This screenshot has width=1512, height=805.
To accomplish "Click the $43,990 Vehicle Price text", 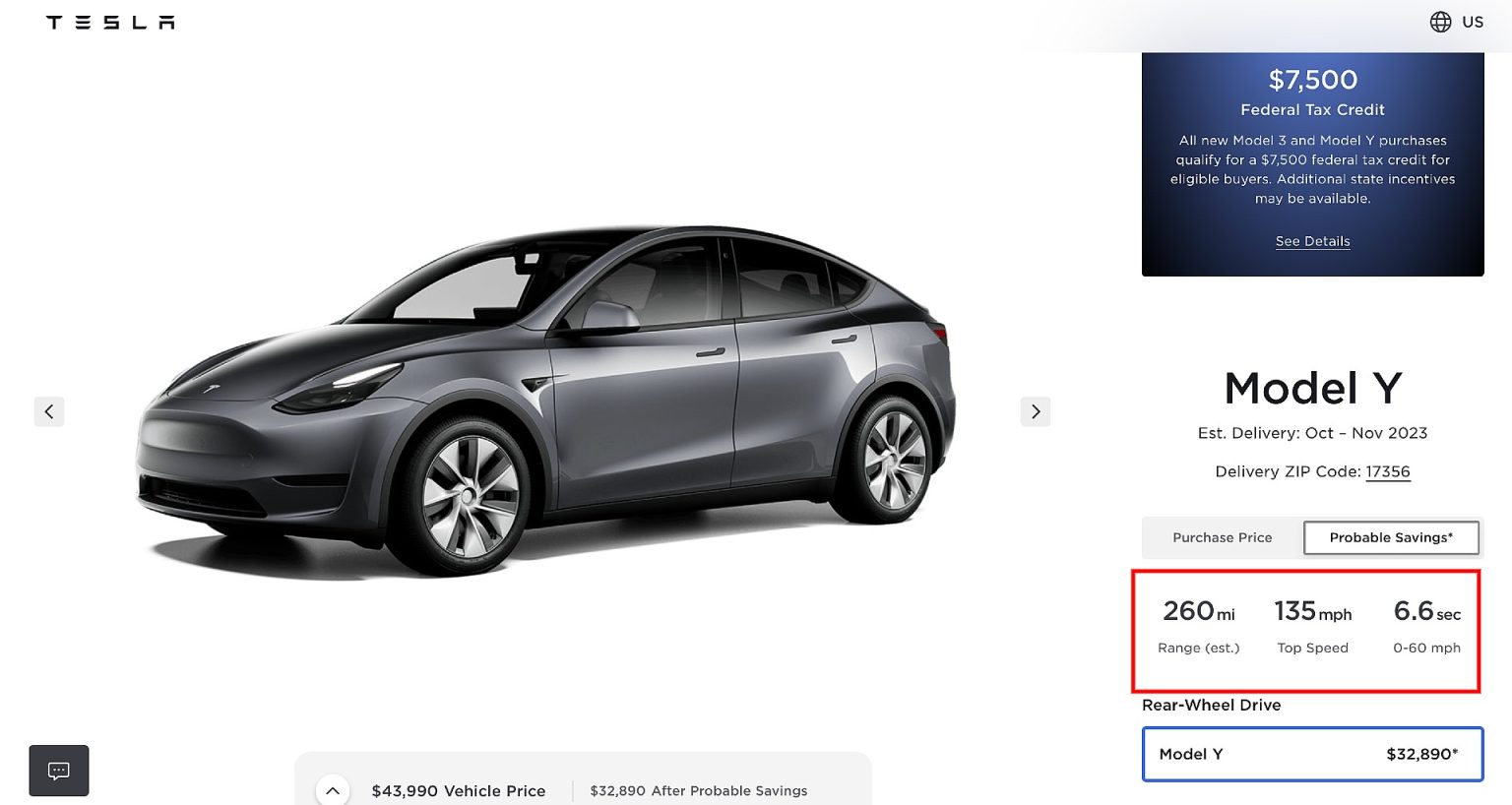I will 458,791.
